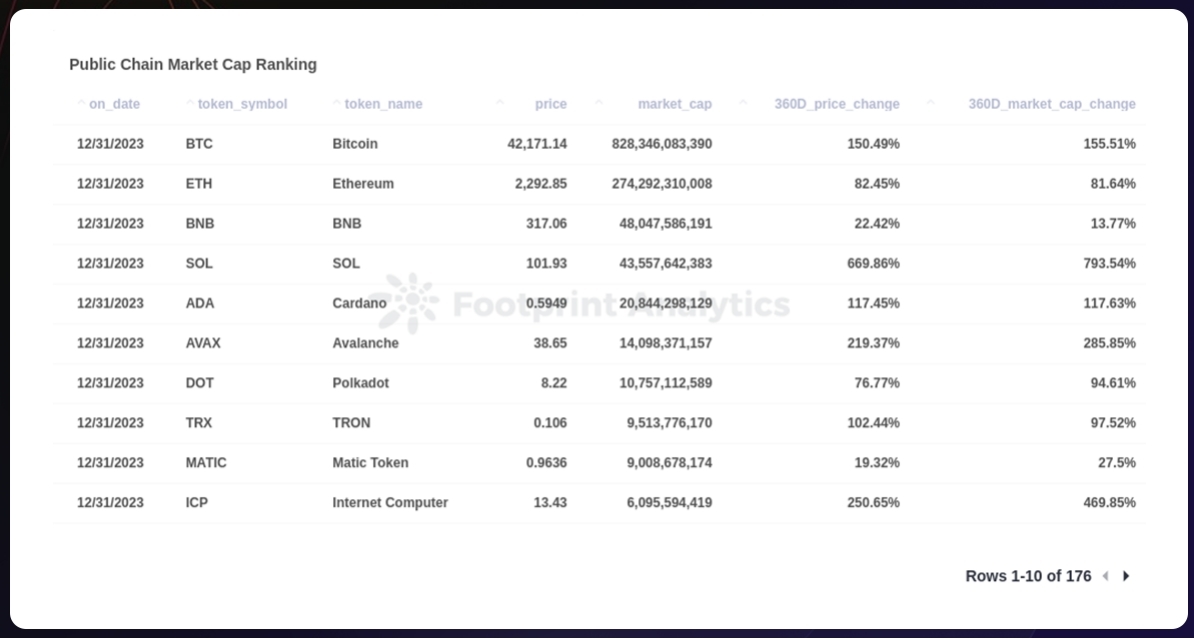Click the sort arrow beside on_date

click(x=81, y=103)
